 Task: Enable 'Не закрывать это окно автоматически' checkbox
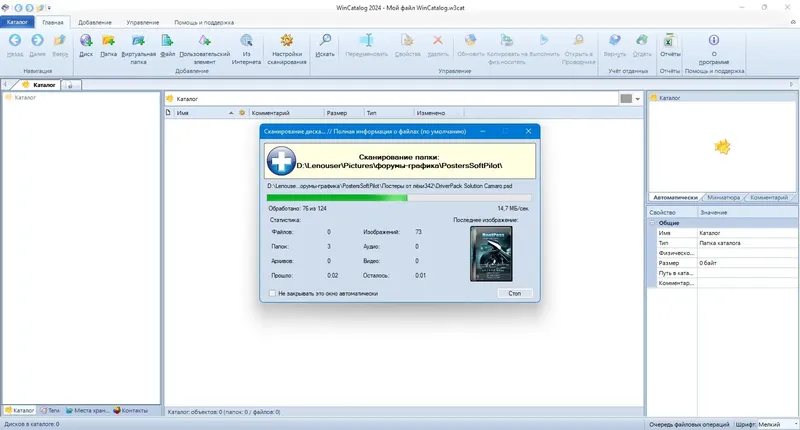[272, 293]
